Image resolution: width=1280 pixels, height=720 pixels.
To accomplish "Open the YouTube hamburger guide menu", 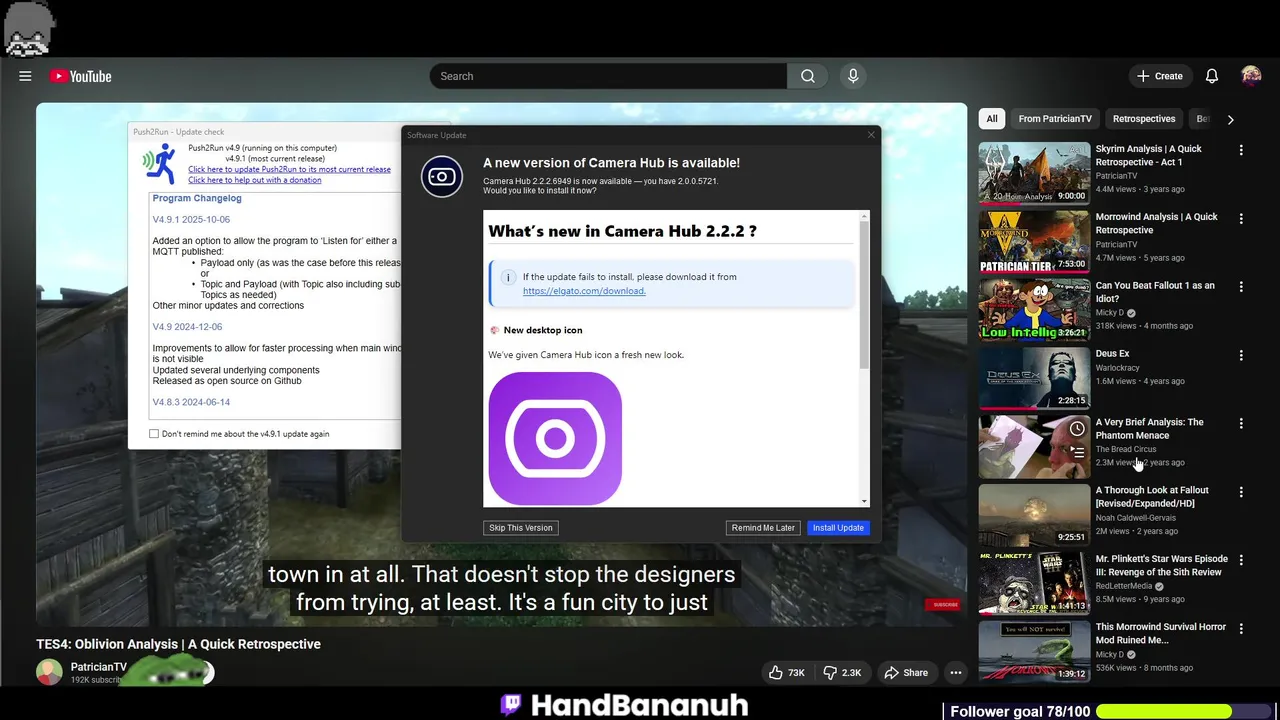I will [x=25, y=76].
